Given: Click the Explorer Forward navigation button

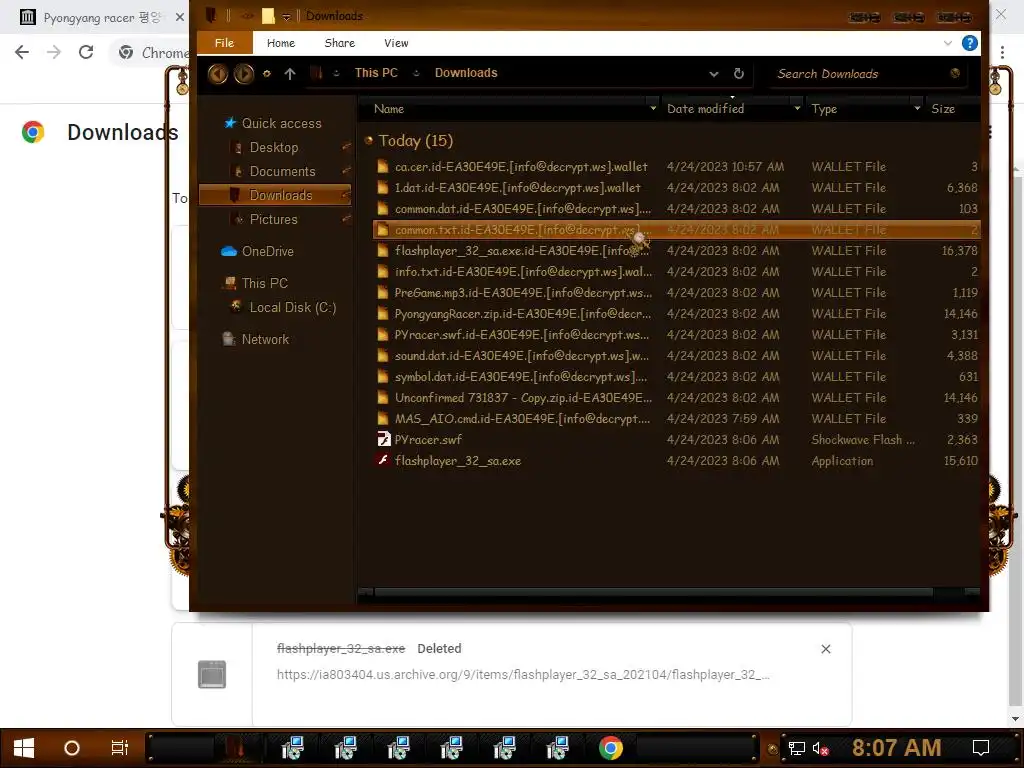Looking at the screenshot, I should (244, 73).
